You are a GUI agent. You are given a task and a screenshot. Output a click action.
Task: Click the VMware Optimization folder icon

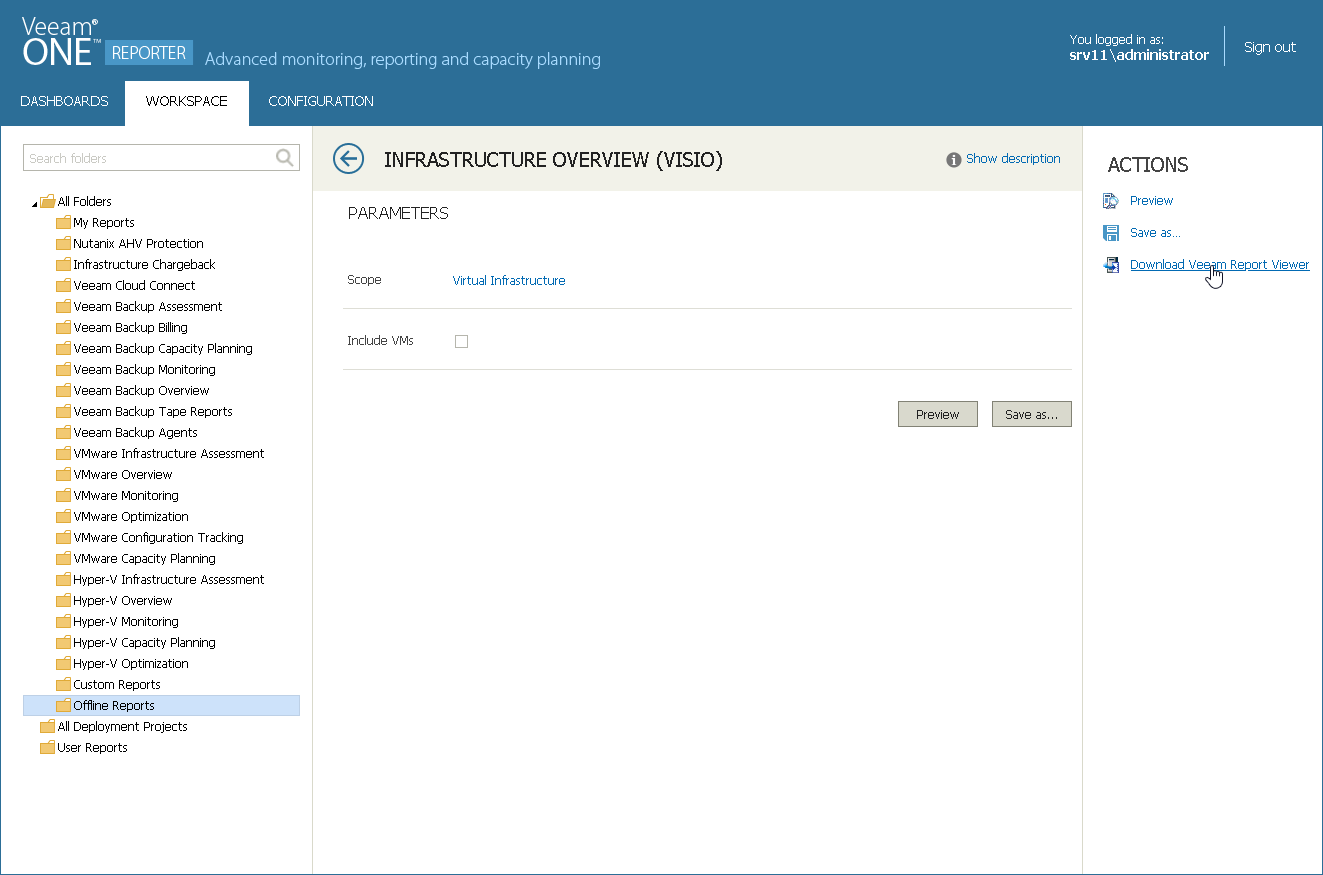[63, 516]
